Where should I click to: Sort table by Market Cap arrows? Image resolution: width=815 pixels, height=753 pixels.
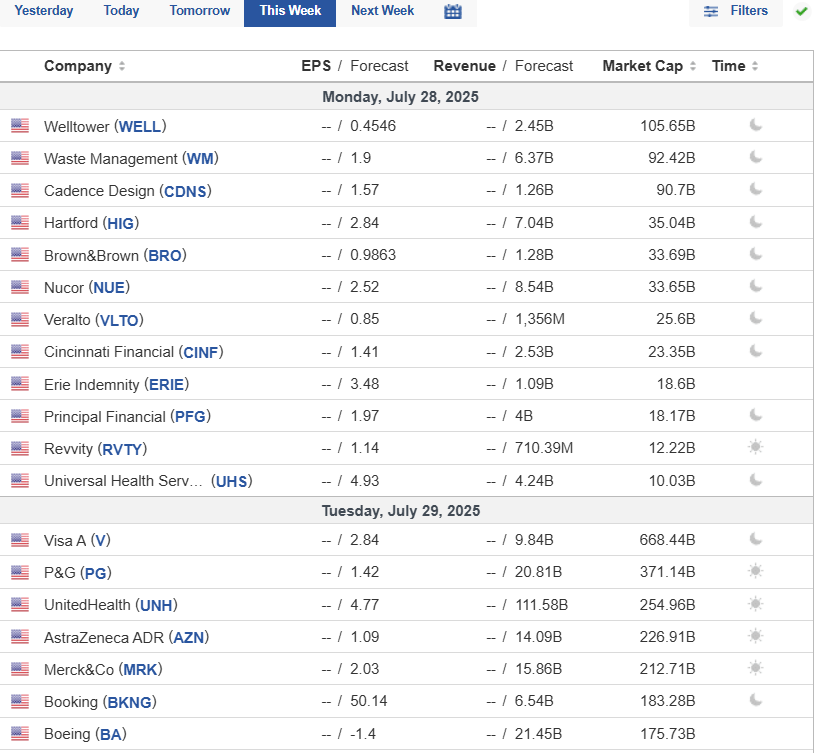[693, 66]
